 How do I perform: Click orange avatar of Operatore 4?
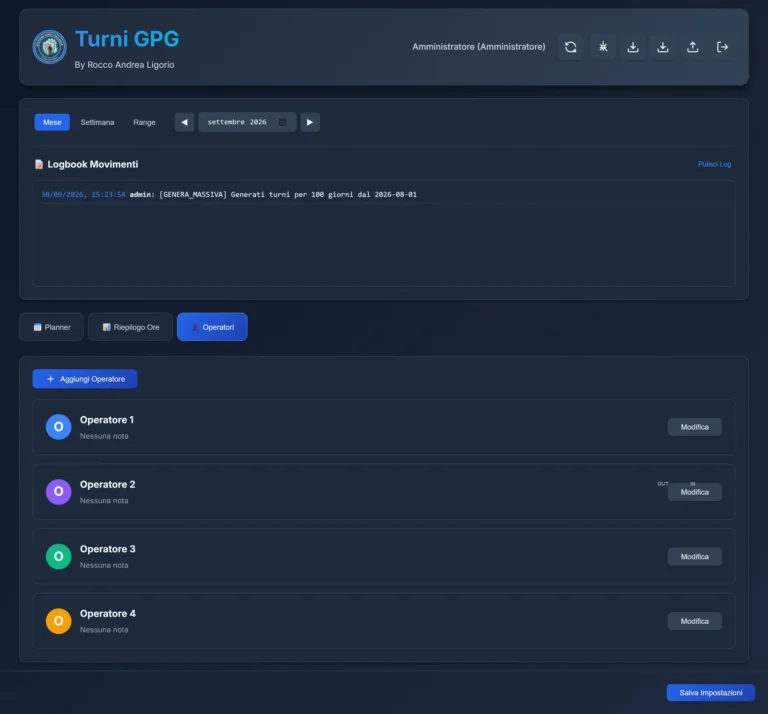pos(59,621)
